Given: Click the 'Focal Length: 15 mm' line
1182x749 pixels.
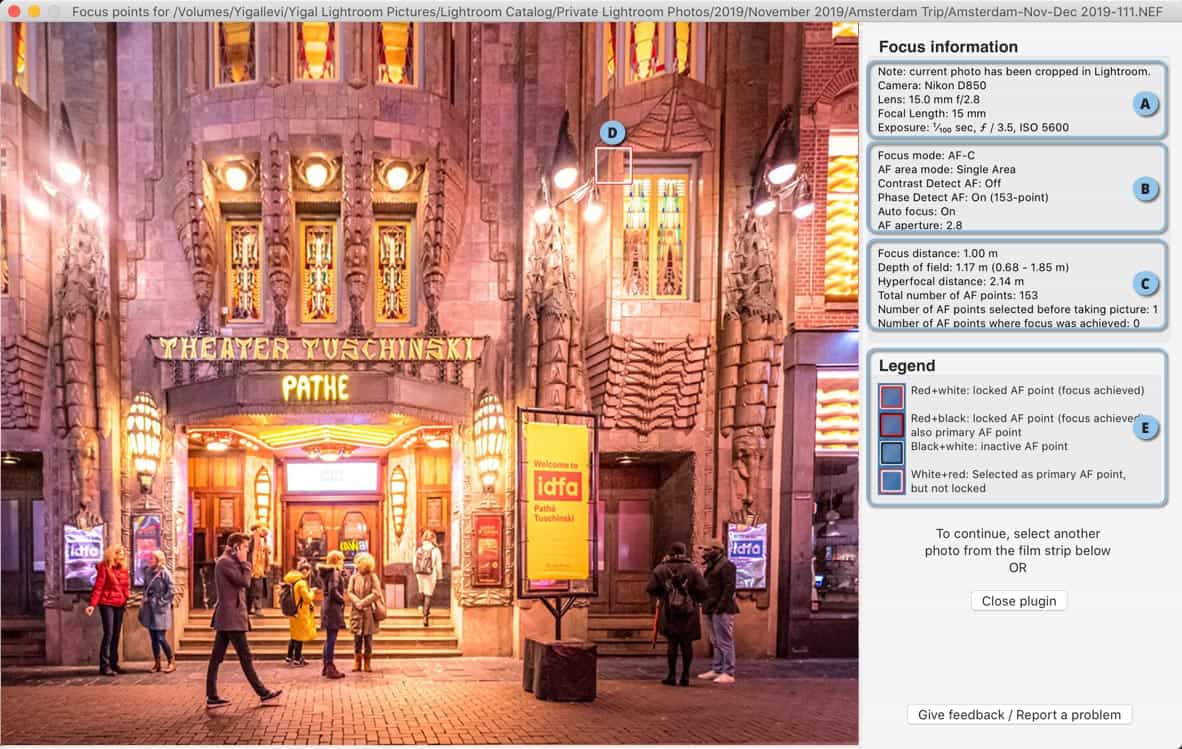Looking at the screenshot, I should tap(931, 113).
